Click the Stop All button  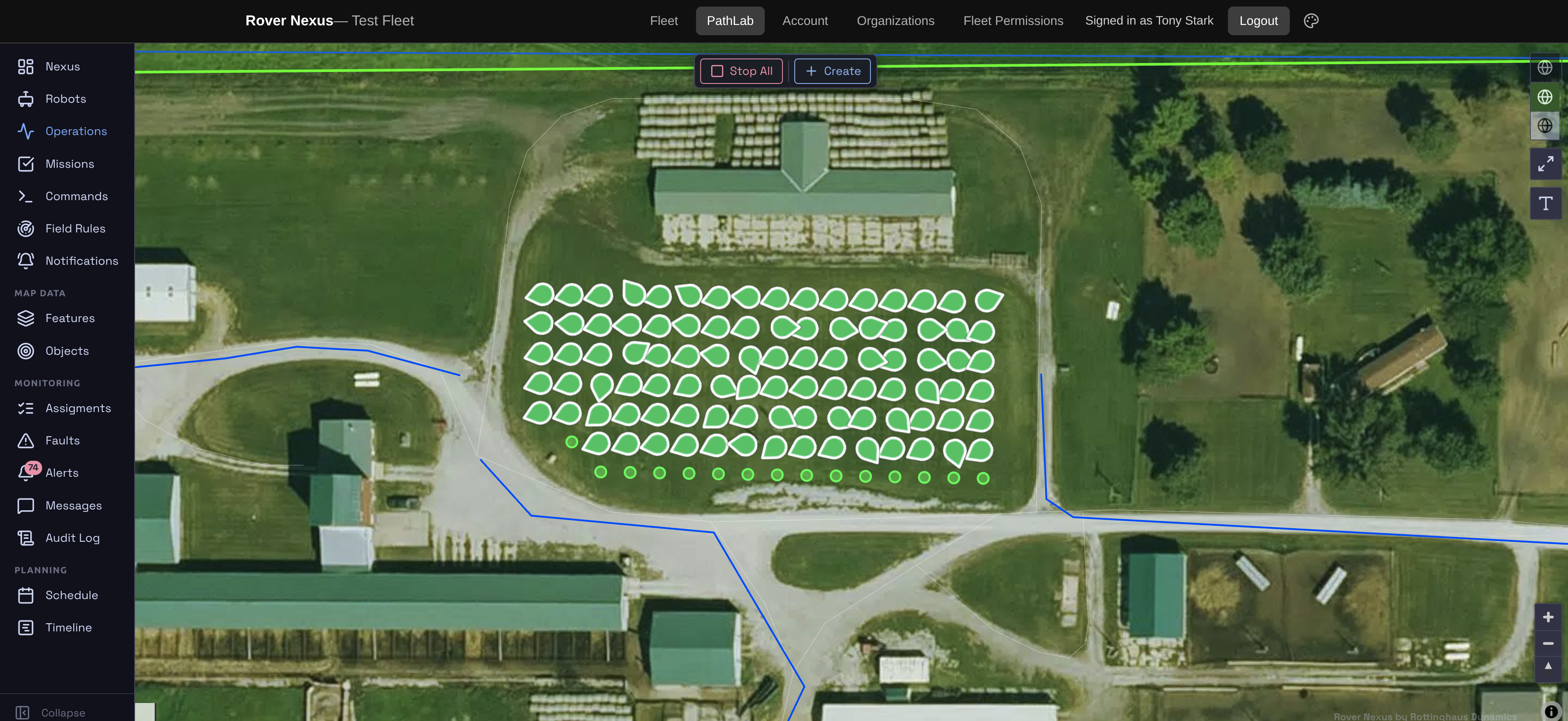click(741, 71)
